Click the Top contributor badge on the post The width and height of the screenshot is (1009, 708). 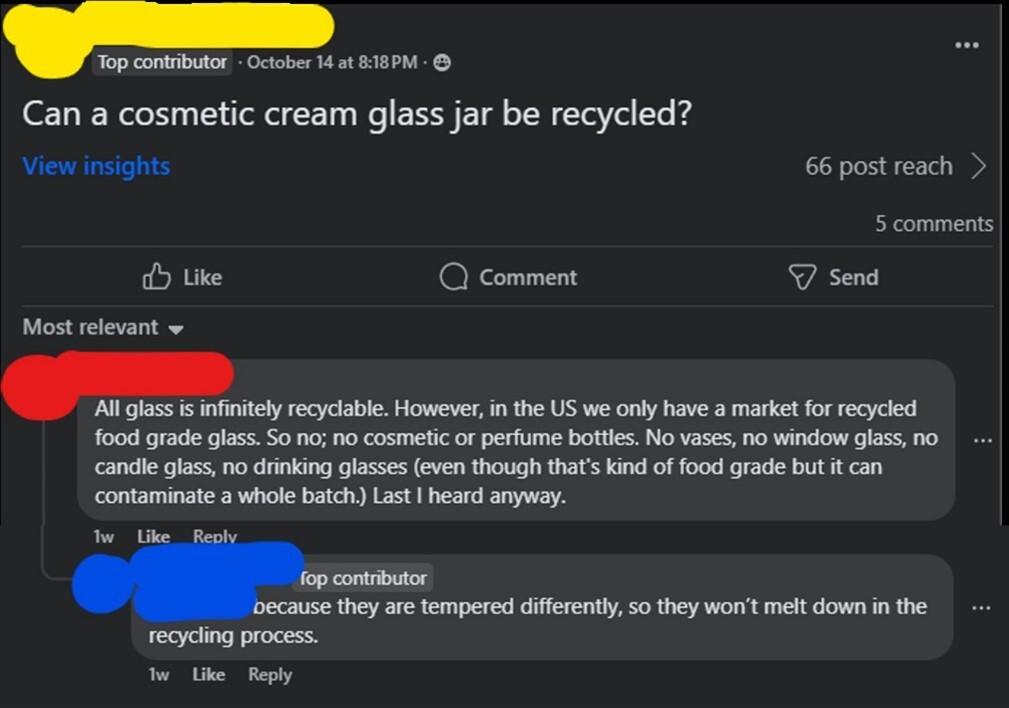[160, 61]
